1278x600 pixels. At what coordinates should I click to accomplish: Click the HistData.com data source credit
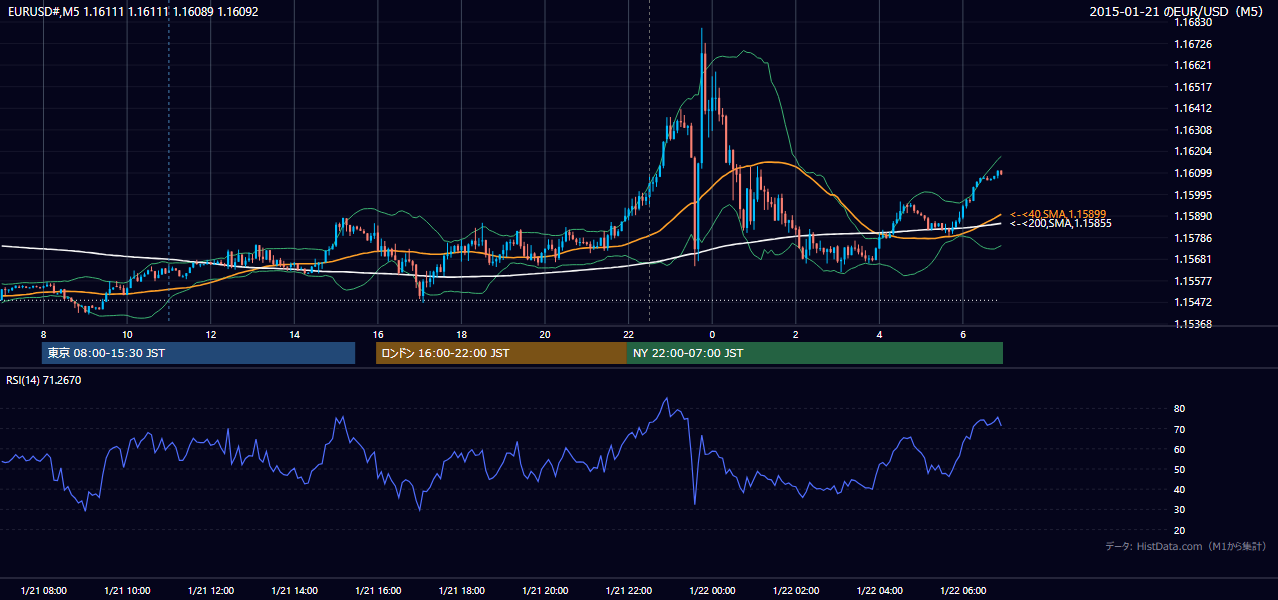(1186, 546)
